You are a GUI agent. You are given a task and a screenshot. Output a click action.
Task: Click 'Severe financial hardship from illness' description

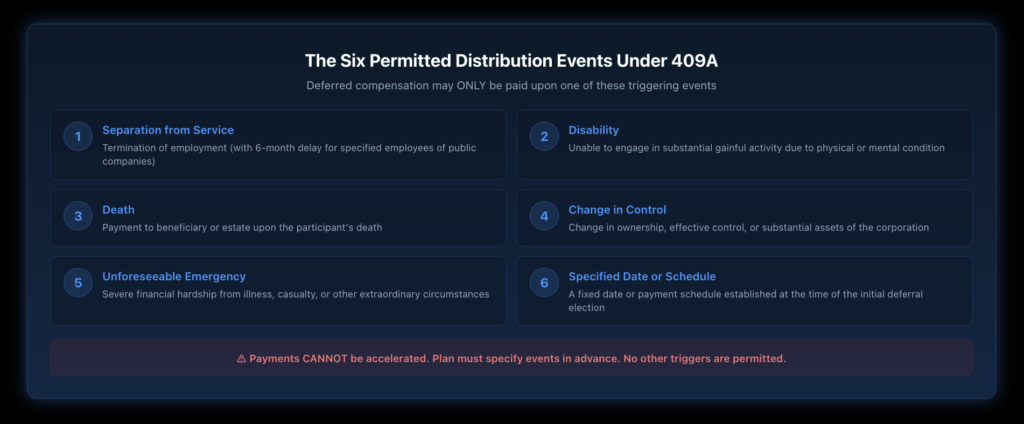pyautogui.click(x=296, y=294)
